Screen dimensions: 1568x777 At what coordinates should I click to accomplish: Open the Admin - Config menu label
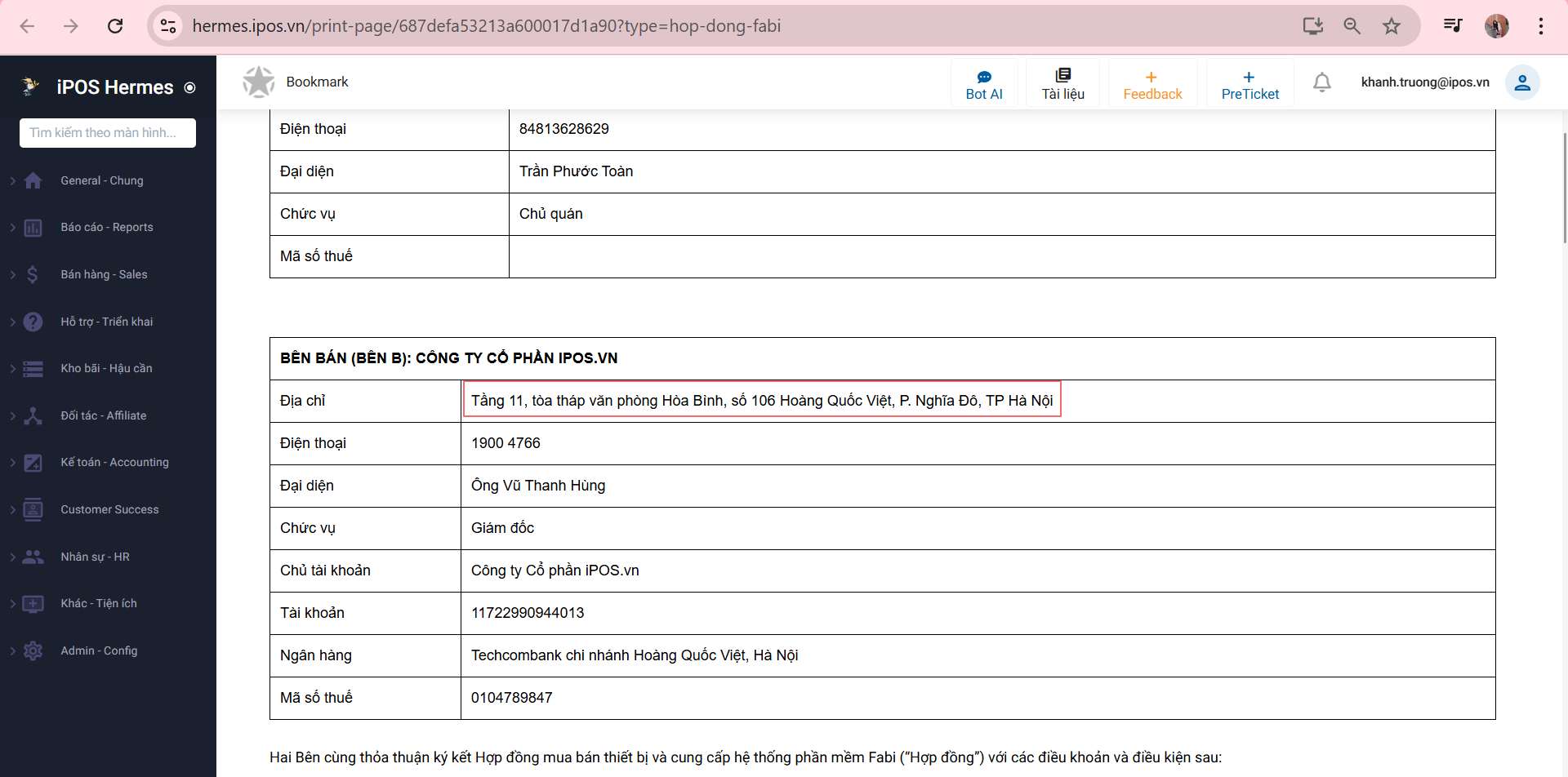(x=99, y=650)
